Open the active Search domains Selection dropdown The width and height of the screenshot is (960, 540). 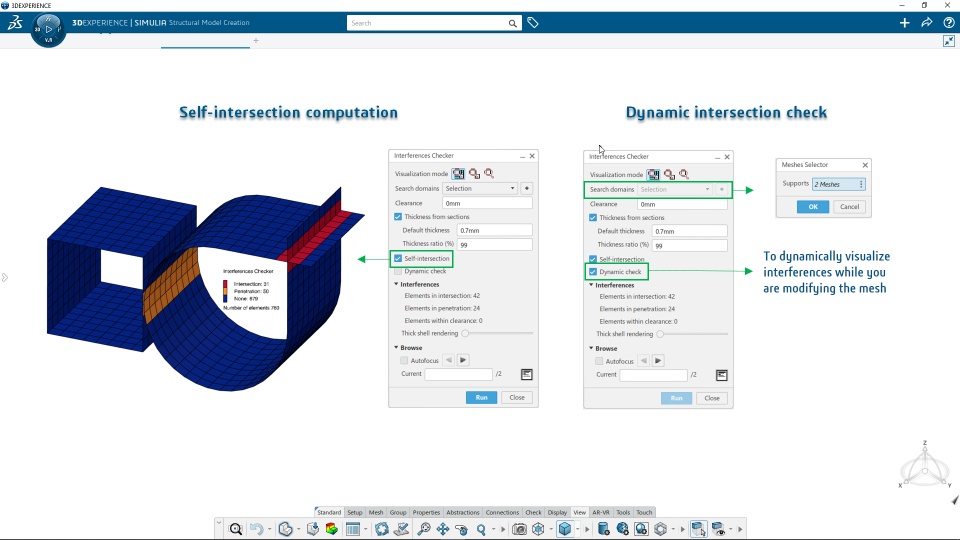point(480,189)
